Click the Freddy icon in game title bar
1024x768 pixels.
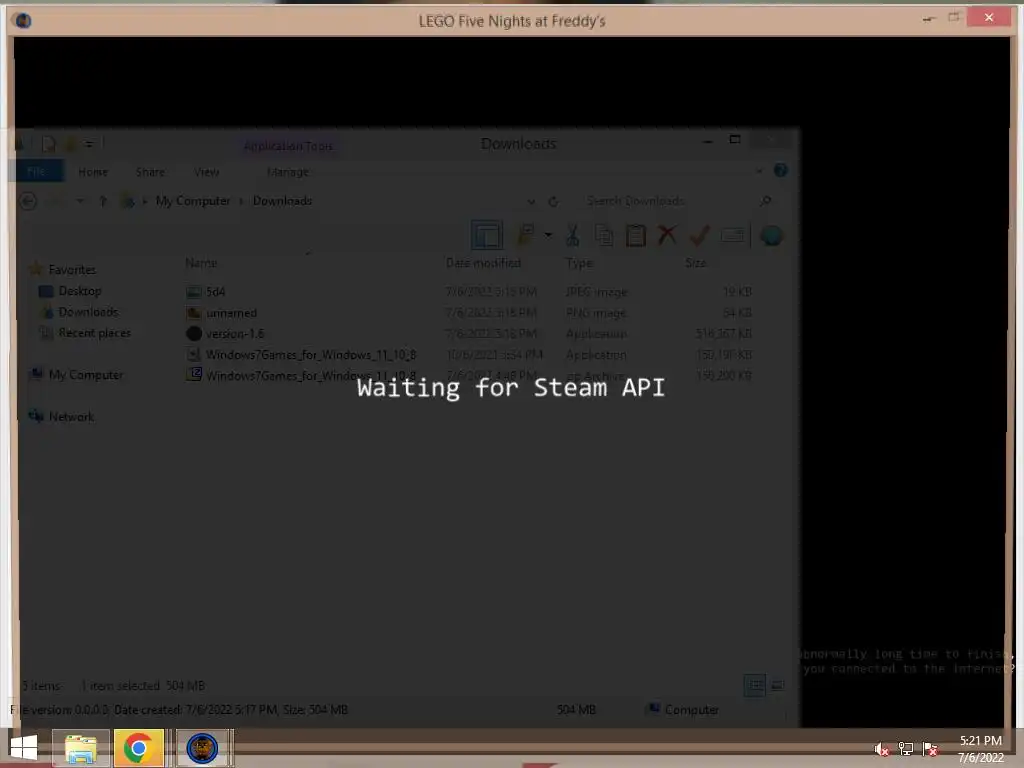(x=23, y=21)
